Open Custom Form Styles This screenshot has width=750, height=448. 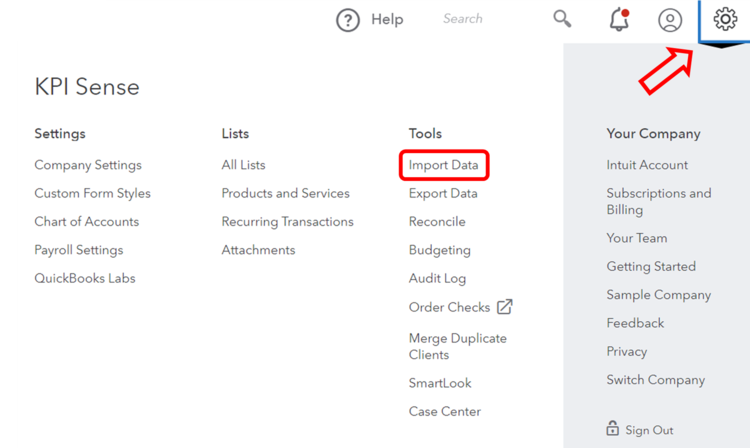click(x=92, y=193)
